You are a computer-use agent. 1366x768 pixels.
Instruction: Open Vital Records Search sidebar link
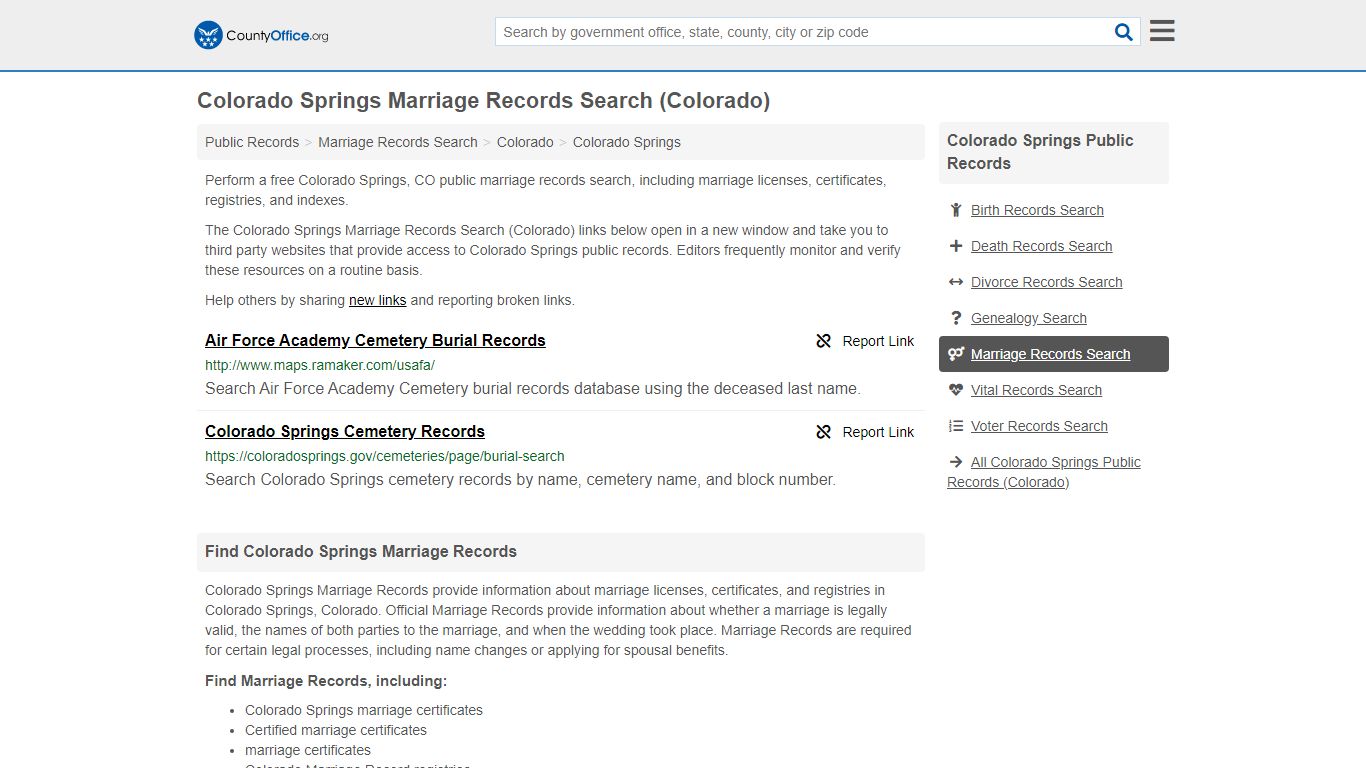(x=1036, y=390)
